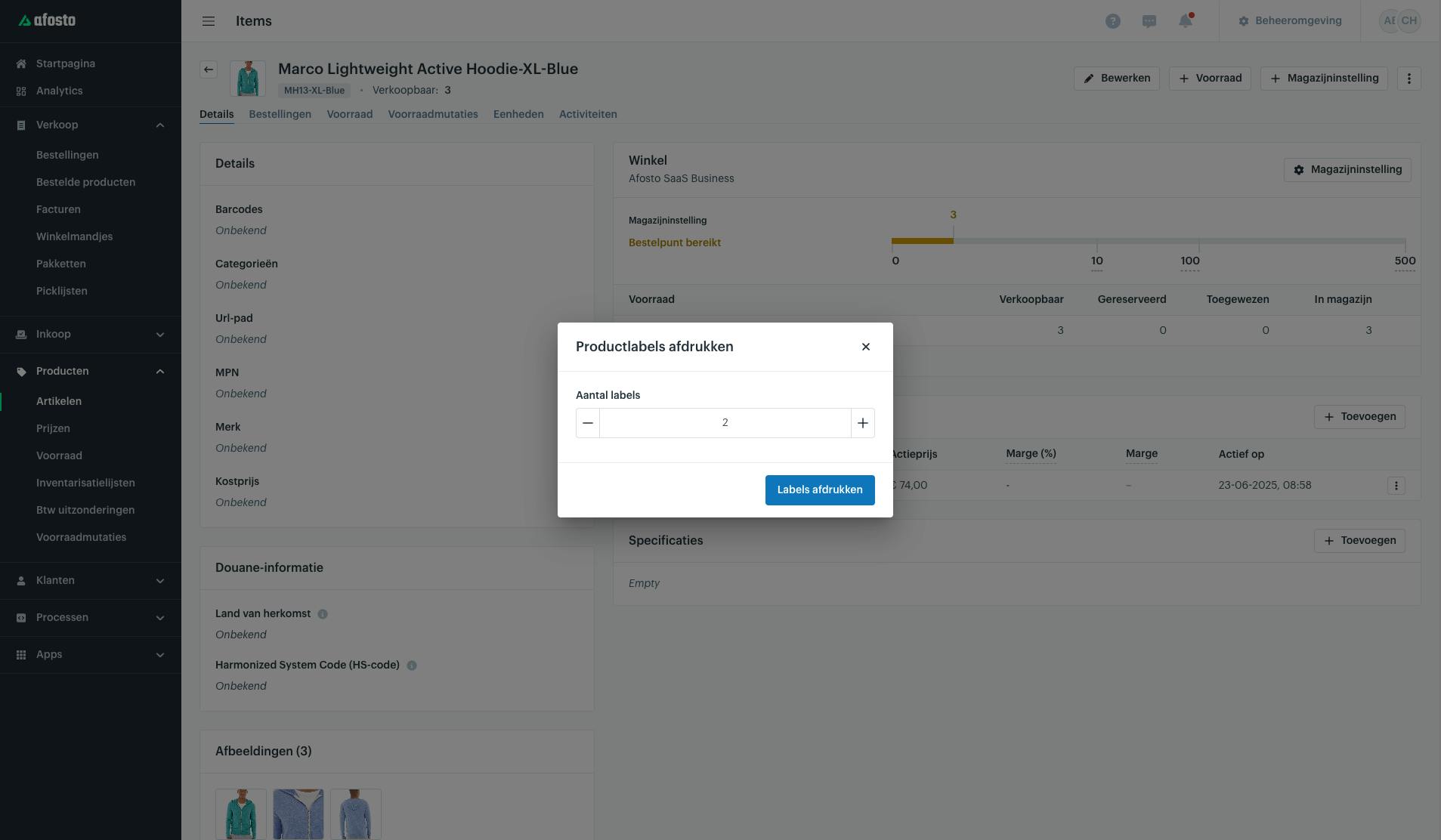Open the three-dot menu next to Magazijninstelling
1441x840 pixels.
click(1409, 79)
